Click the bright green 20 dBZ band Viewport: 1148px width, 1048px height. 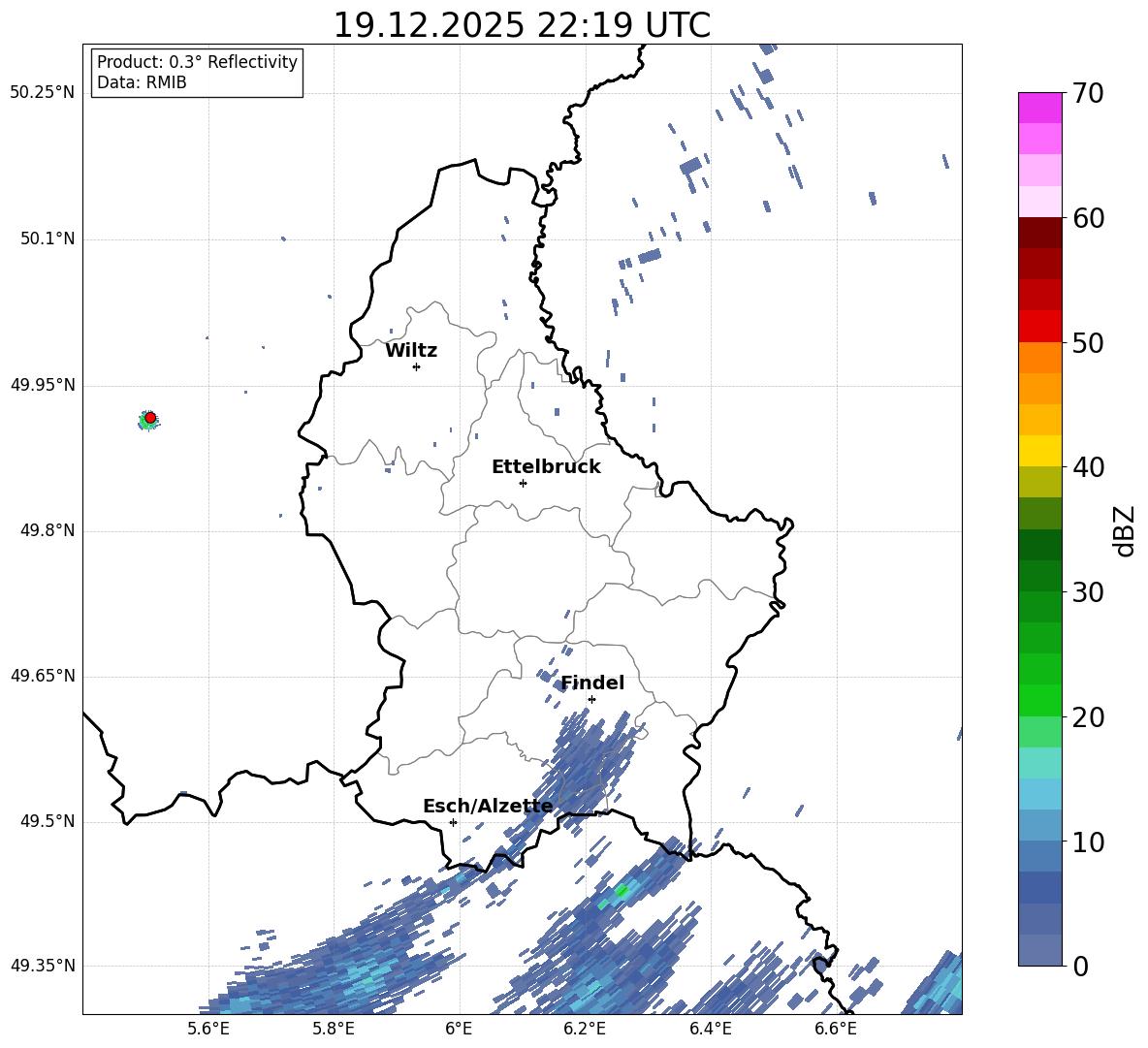click(1039, 700)
